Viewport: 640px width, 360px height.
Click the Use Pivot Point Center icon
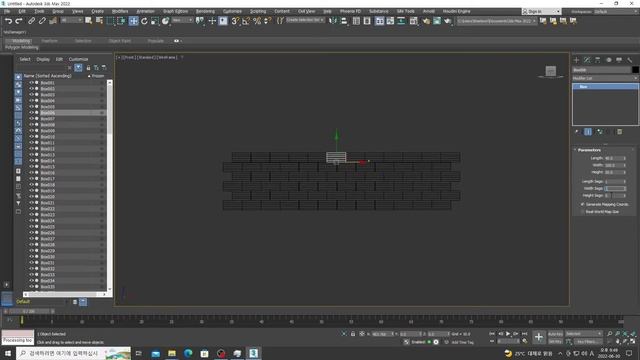point(200,21)
